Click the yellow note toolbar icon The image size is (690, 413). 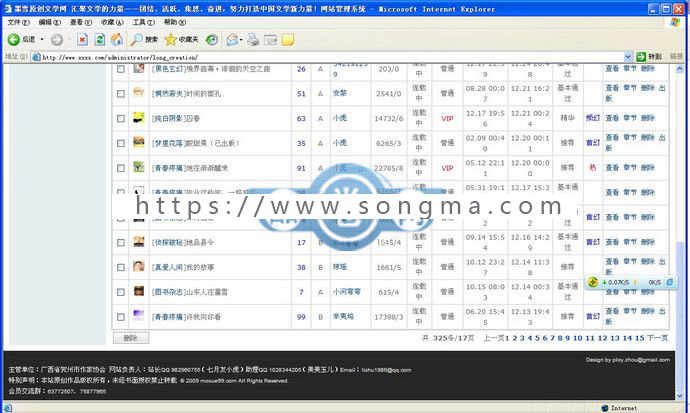pyautogui.click(x=287, y=40)
